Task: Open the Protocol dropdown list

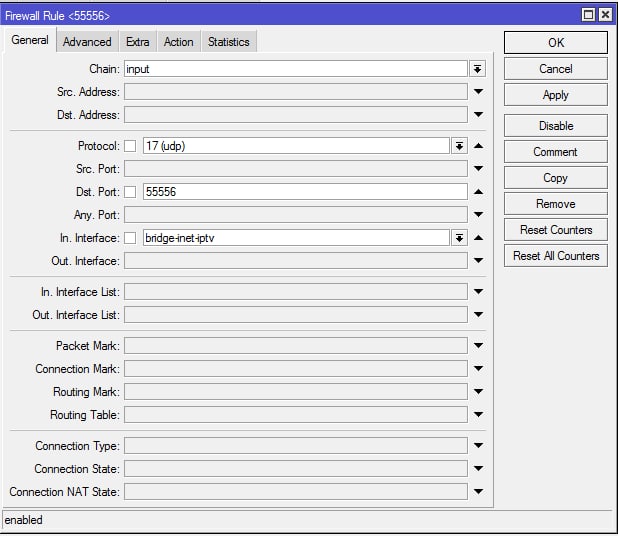Action: click(x=459, y=146)
